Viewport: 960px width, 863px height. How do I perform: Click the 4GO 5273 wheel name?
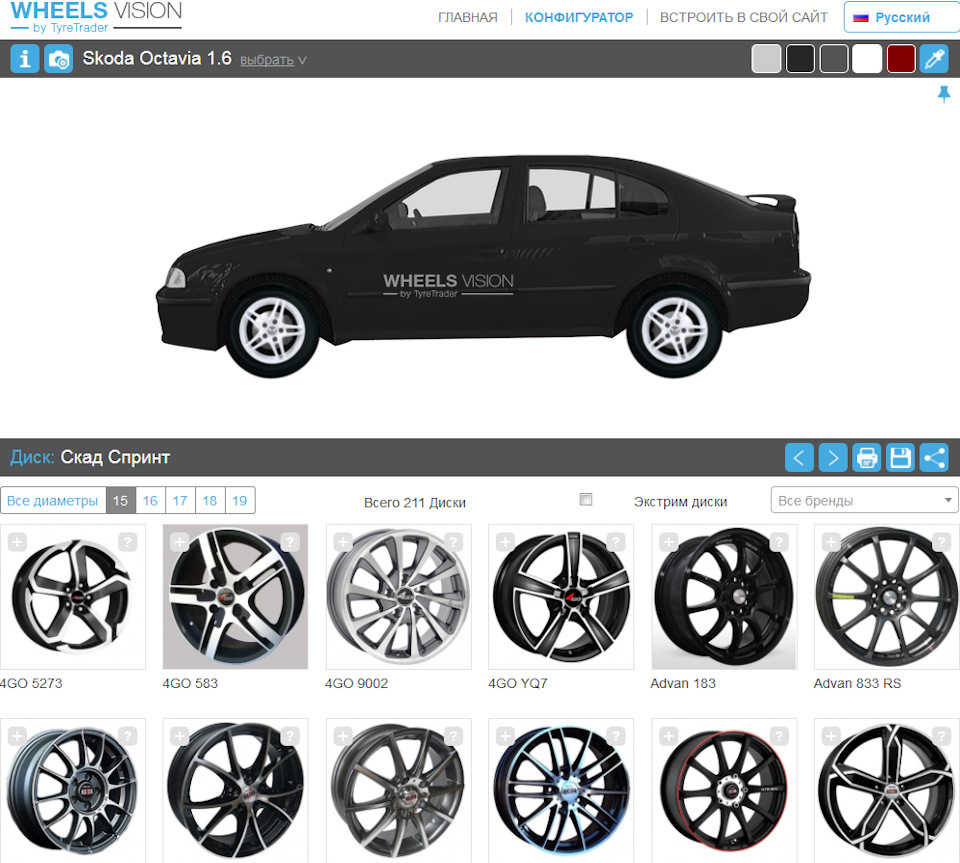tap(31, 684)
